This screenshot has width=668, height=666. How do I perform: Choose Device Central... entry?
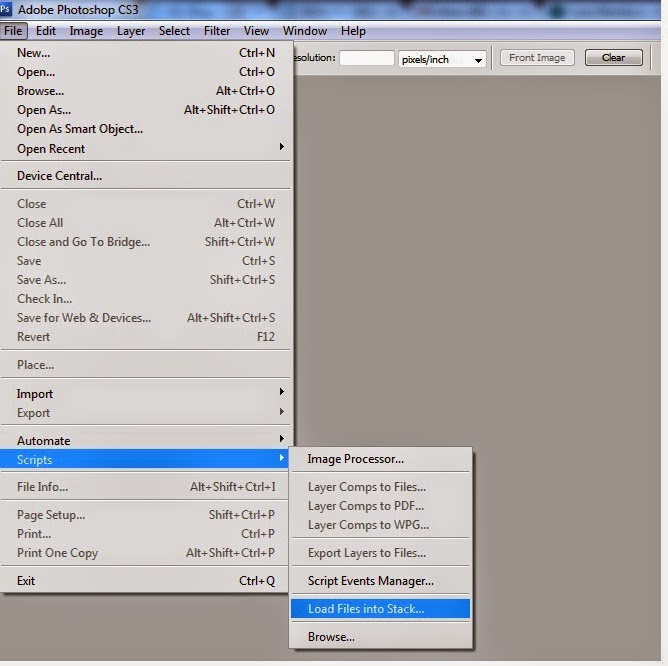point(146,176)
